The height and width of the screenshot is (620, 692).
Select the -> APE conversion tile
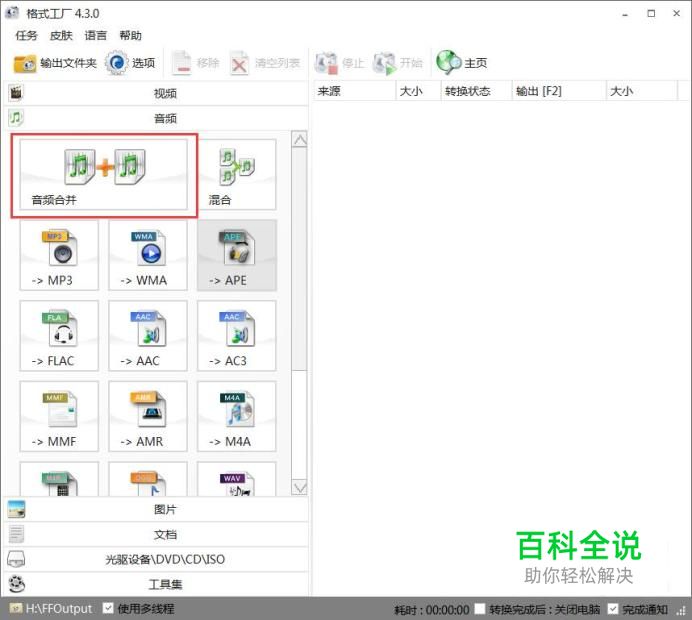click(x=237, y=256)
